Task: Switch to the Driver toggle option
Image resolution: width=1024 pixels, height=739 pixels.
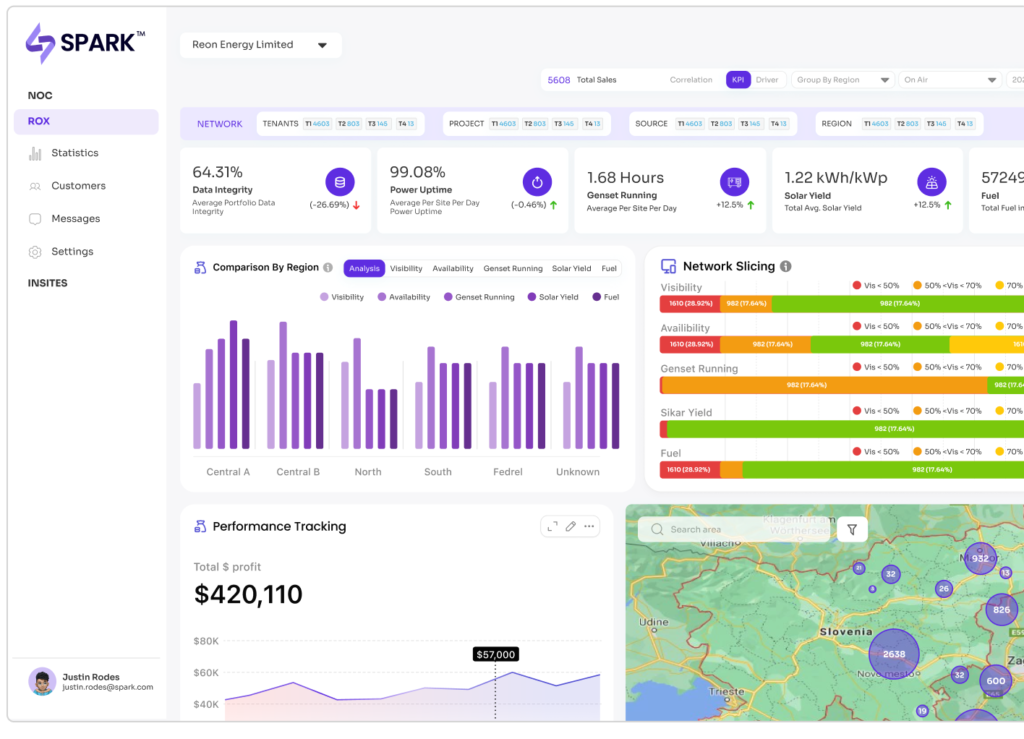Action: (x=767, y=80)
